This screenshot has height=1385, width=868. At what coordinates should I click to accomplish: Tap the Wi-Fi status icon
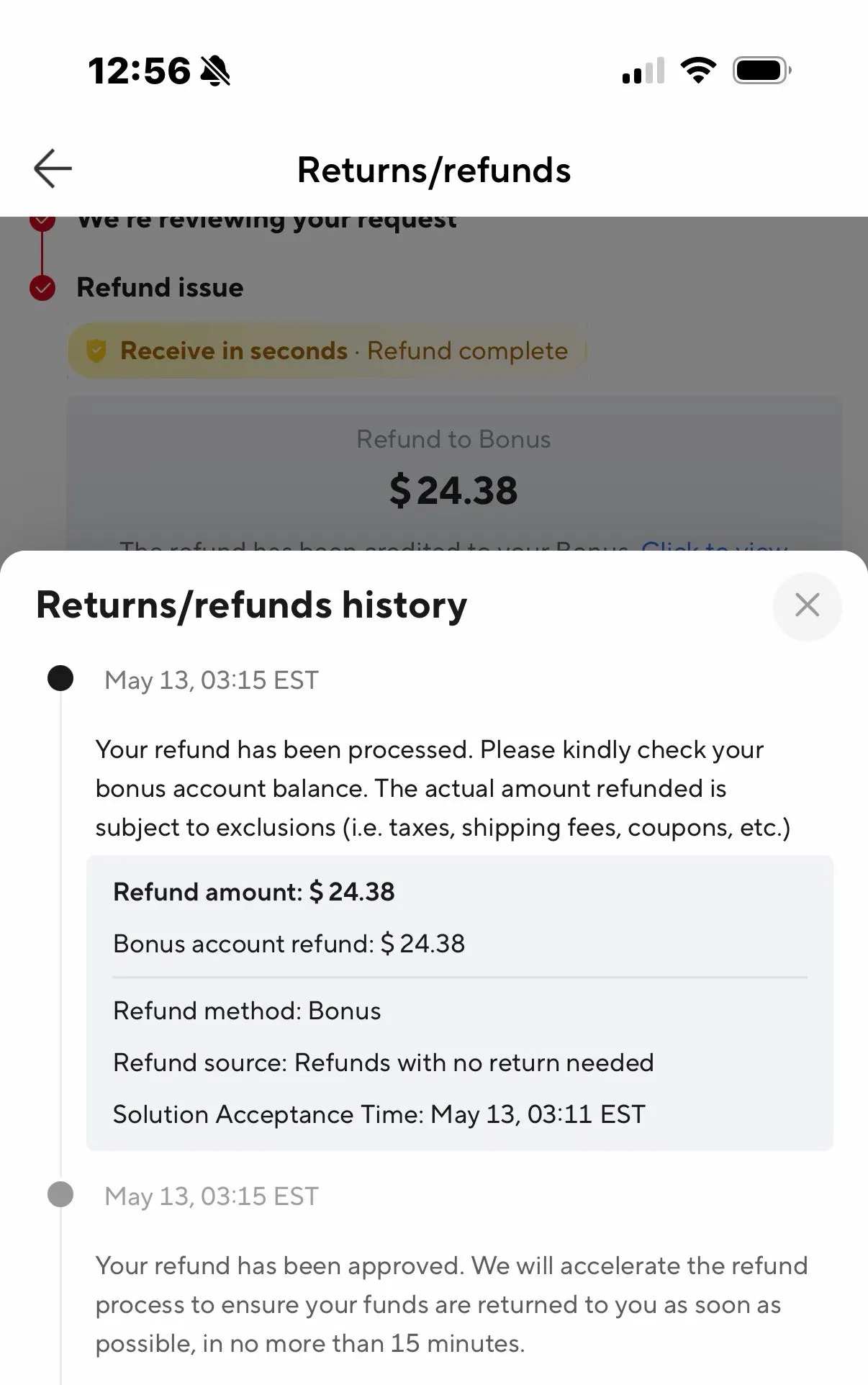click(x=697, y=70)
